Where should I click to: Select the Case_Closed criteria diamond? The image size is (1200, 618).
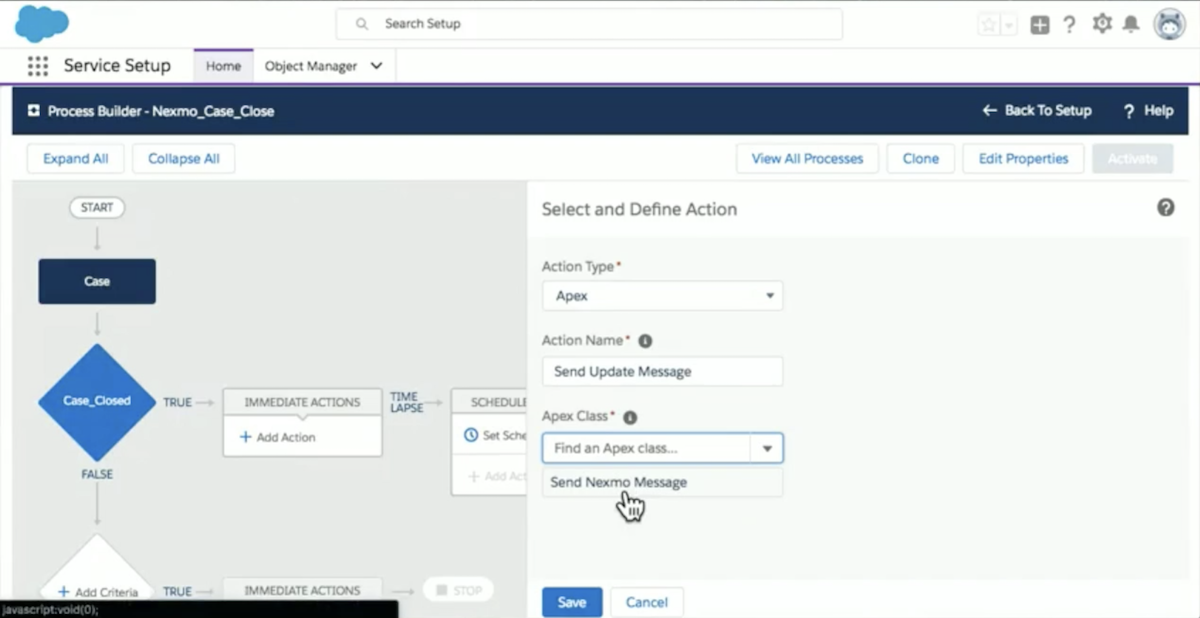click(x=97, y=401)
